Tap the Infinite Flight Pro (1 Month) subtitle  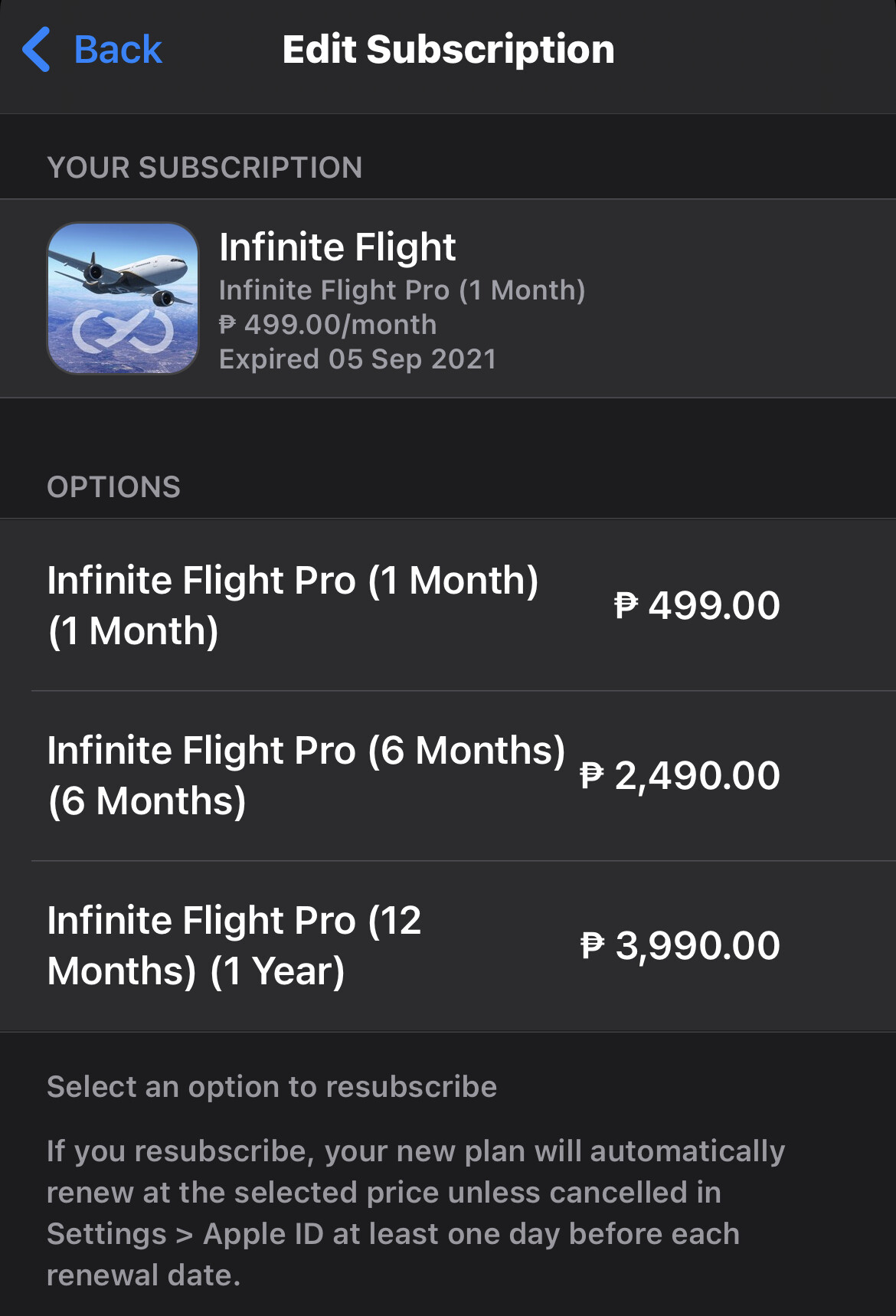tap(402, 290)
